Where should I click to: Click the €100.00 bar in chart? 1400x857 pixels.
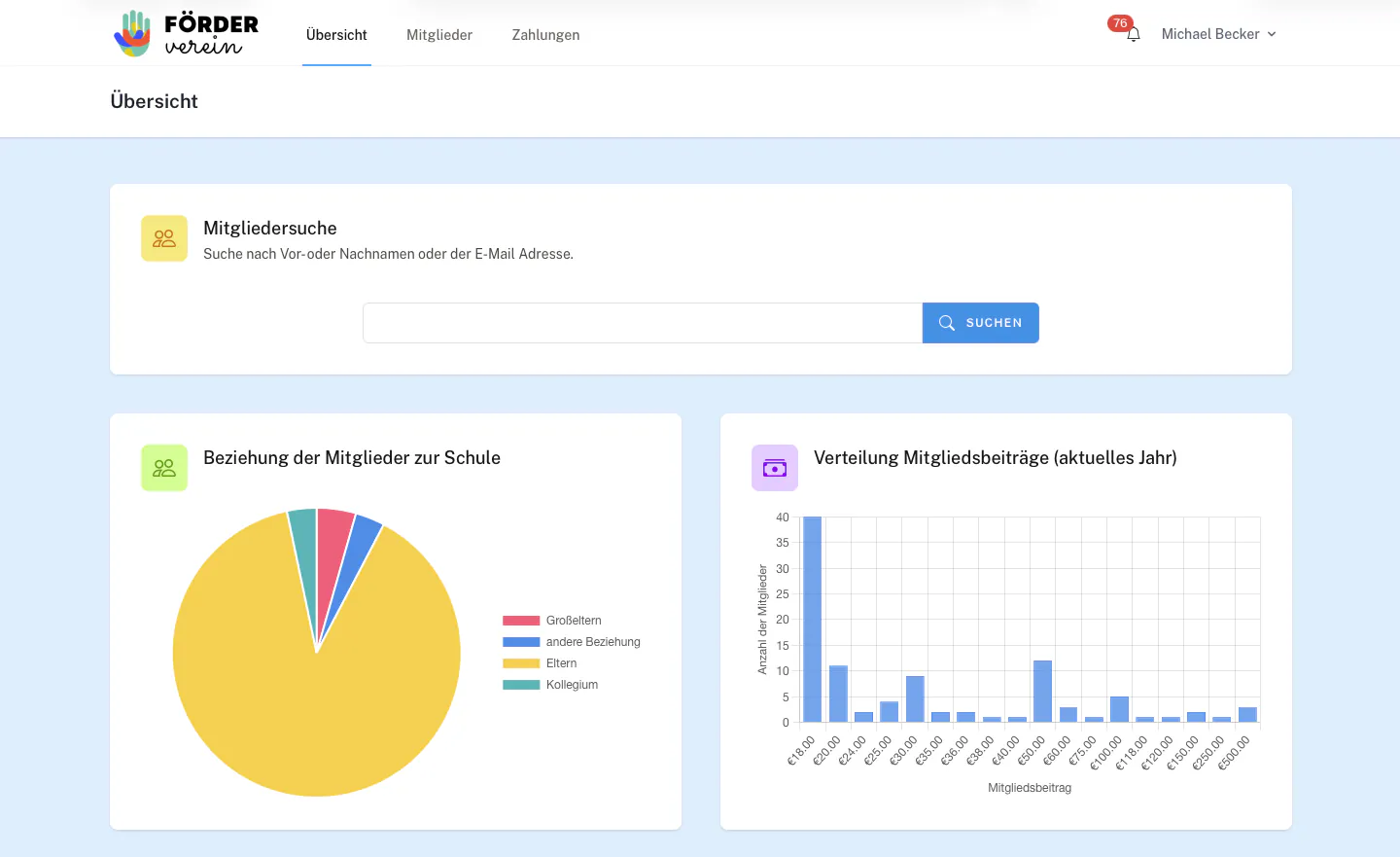1119,709
